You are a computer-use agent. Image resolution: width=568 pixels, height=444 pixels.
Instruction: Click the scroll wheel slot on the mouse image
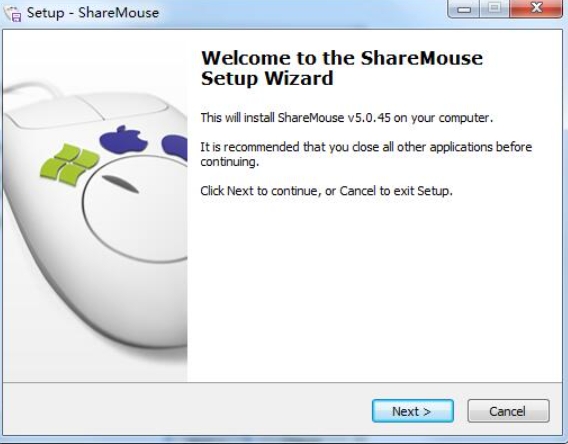coord(120,184)
